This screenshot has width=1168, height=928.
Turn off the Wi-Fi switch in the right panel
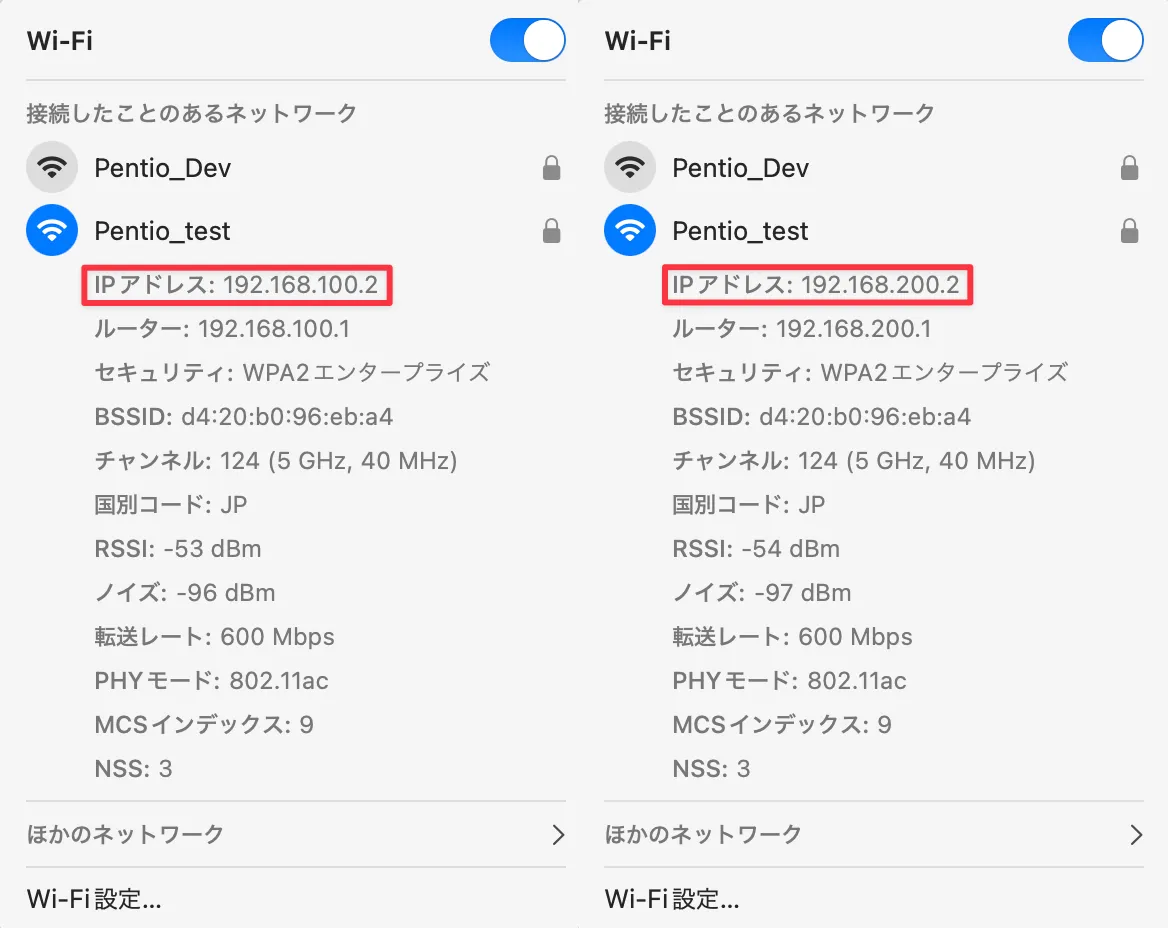[x=1105, y=41]
